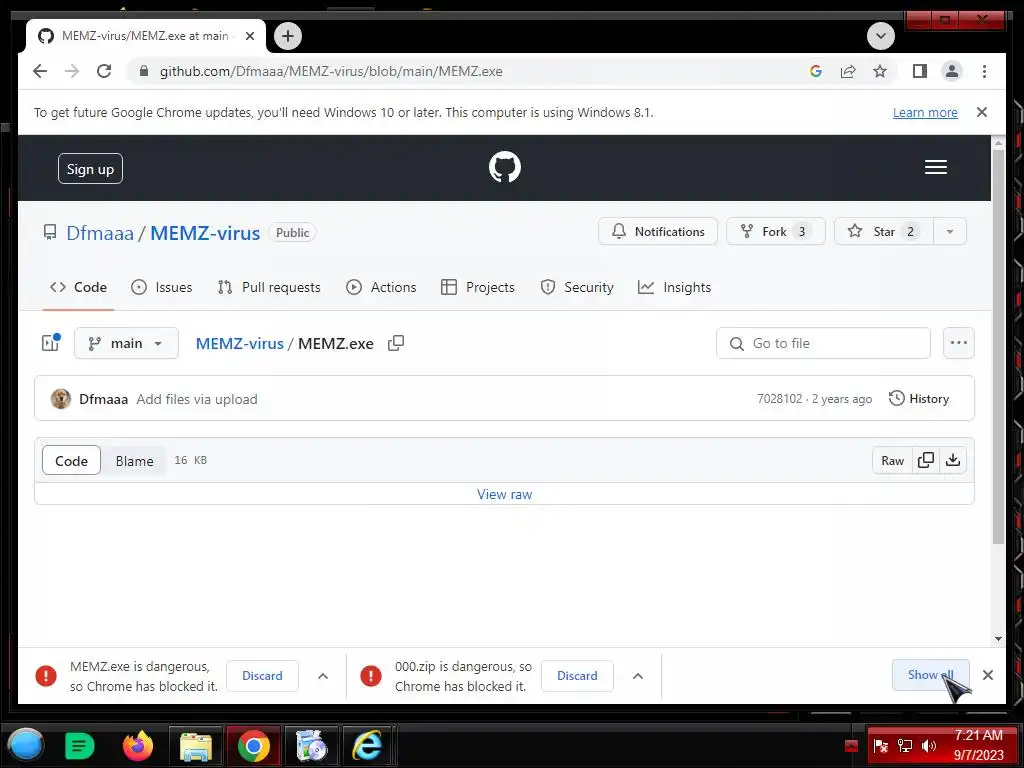Image resolution: width=1024 pixels, height=768 pixels.
Task: Open File Explorer from the taskbar
Action: pos(195,746)
